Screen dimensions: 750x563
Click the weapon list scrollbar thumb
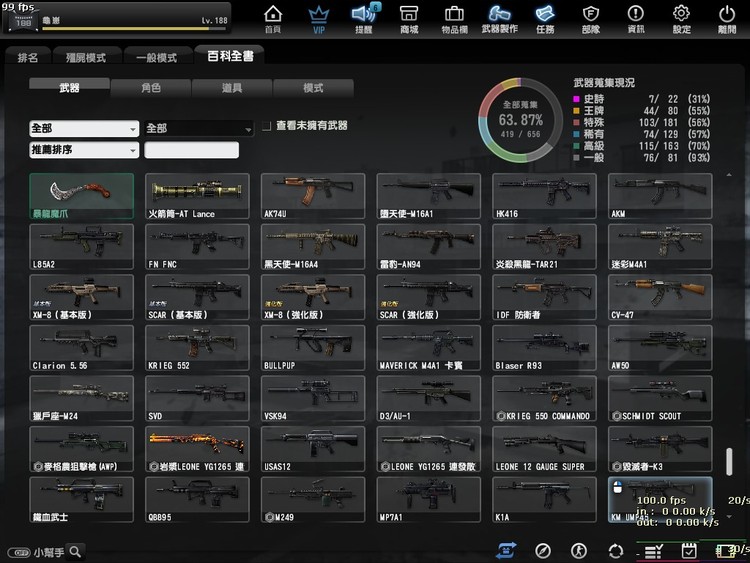(729, 462)
